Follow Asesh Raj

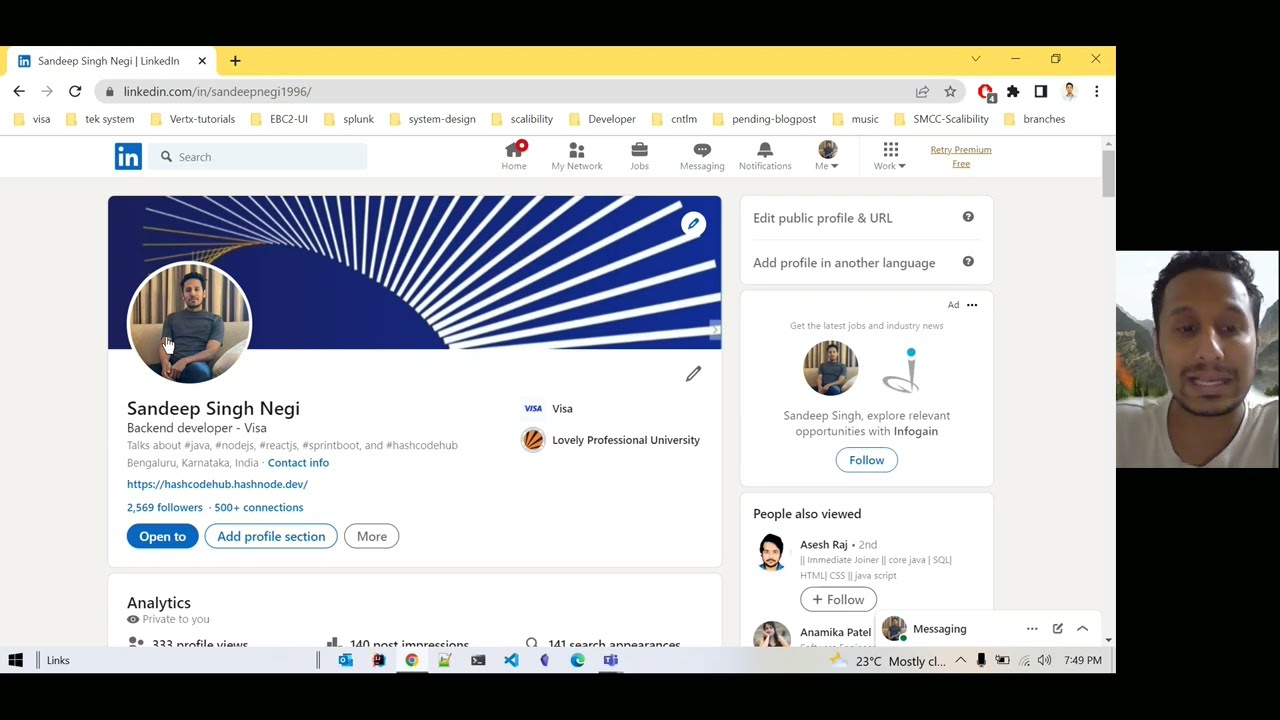pos(838,600)
